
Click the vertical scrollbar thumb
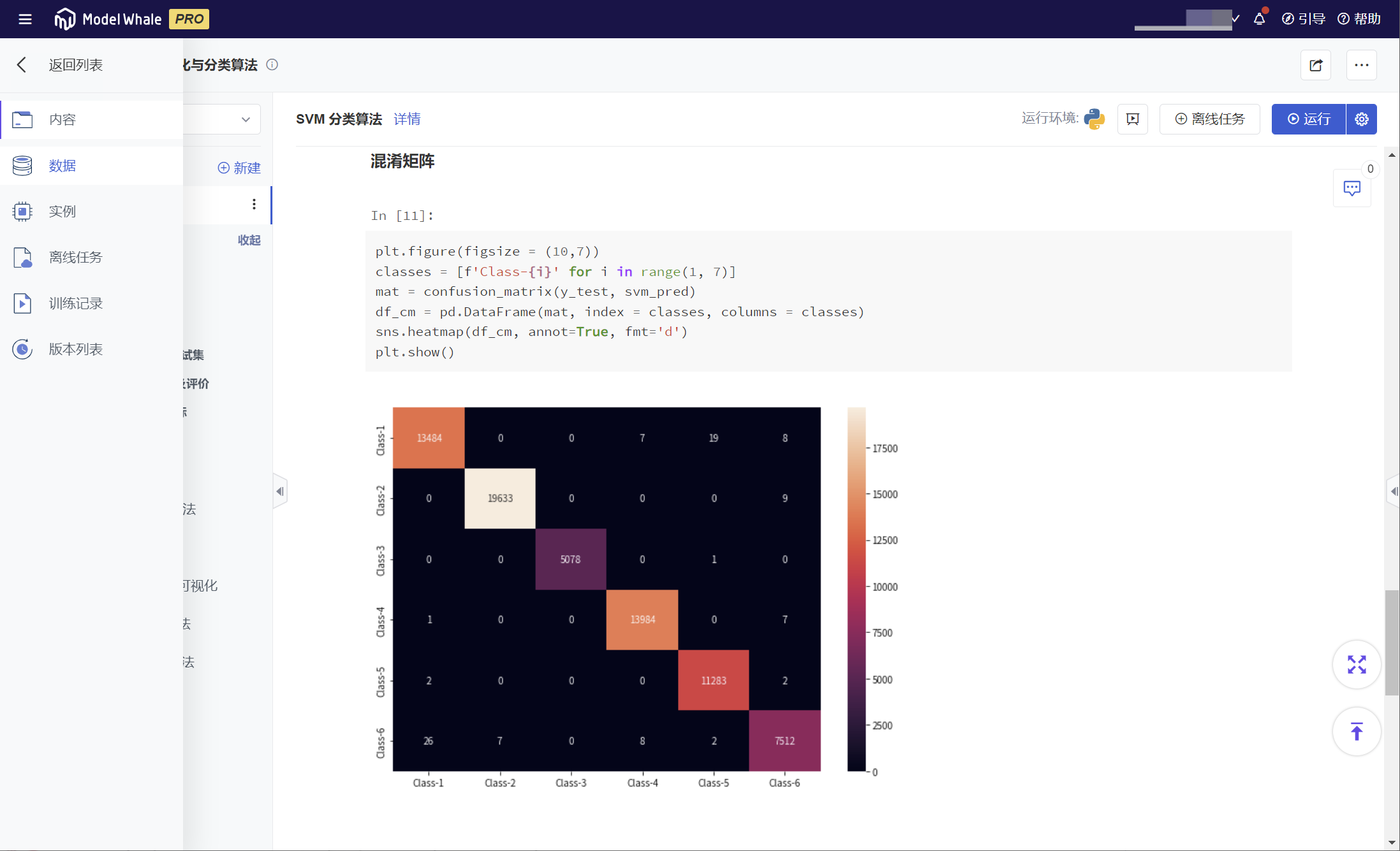(1392, 643)
